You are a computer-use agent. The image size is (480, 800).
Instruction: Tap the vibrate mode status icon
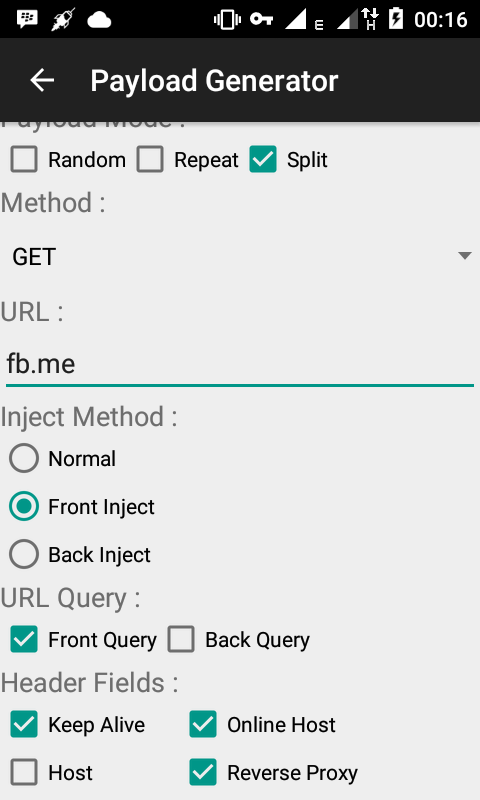[227, 20]
